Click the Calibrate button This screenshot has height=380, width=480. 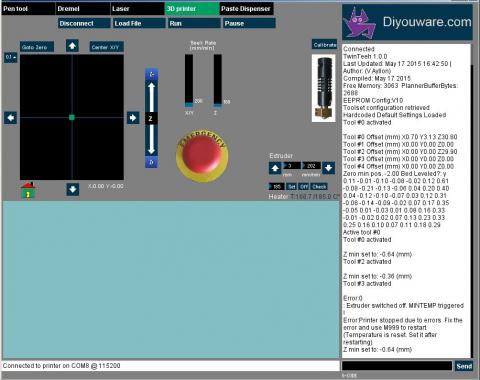[x=324, y=45]
